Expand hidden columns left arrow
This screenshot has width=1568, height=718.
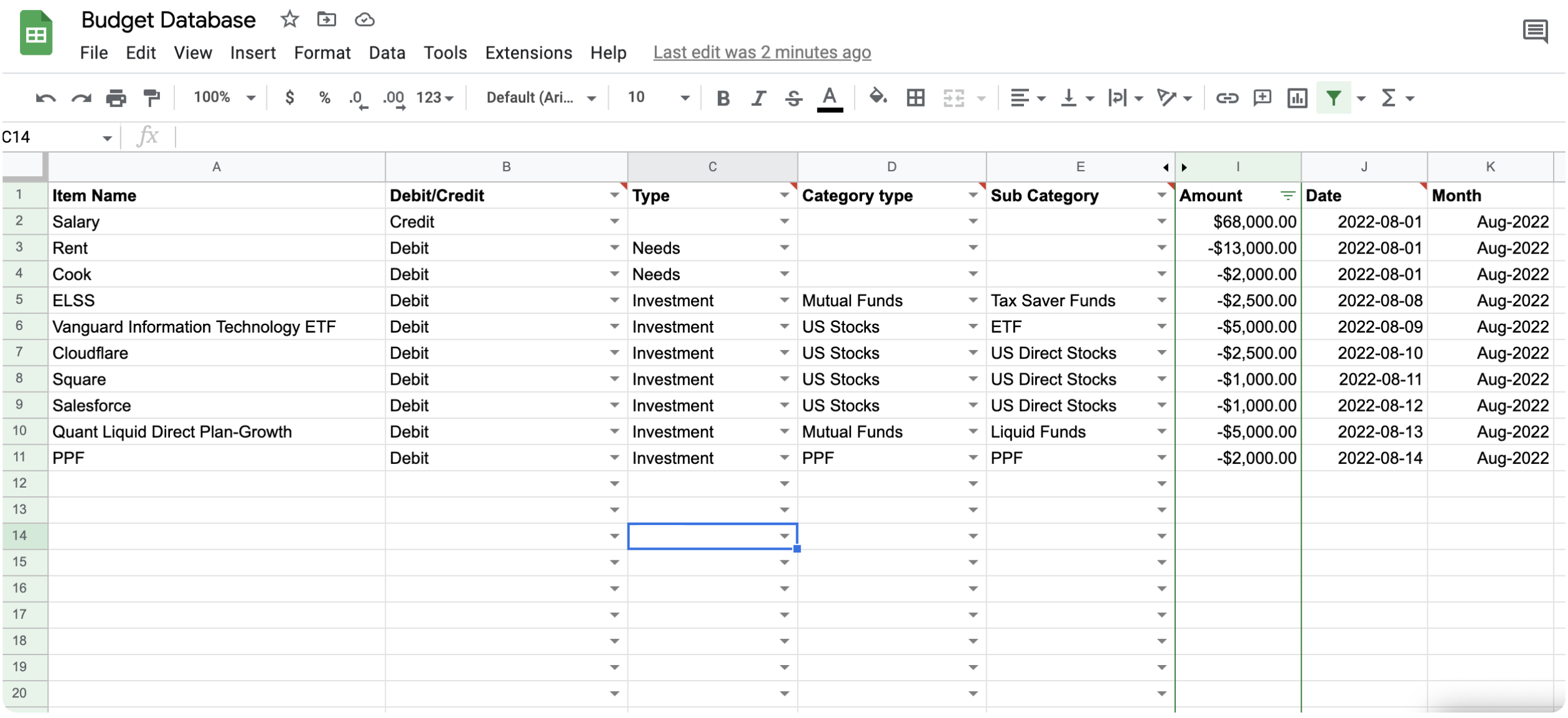[x=1165, y=168]
